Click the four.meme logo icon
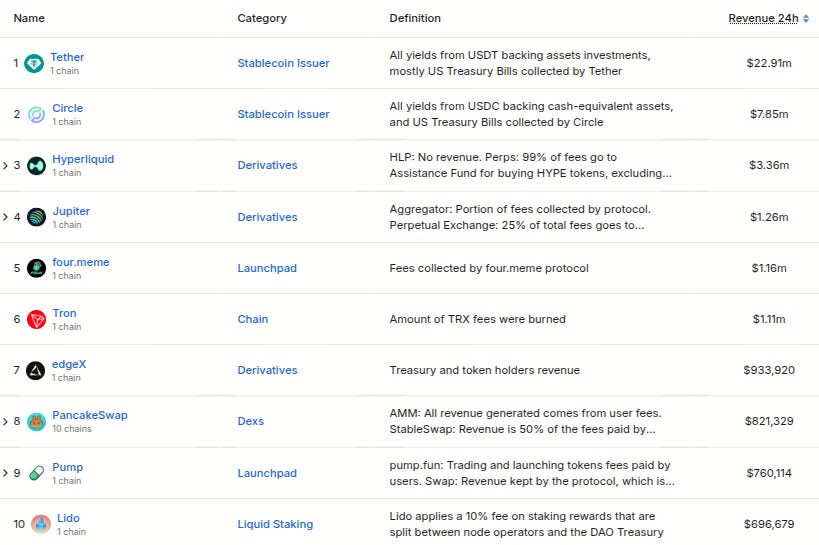This screenshot has height=545, width=819. tap(36, 268)
